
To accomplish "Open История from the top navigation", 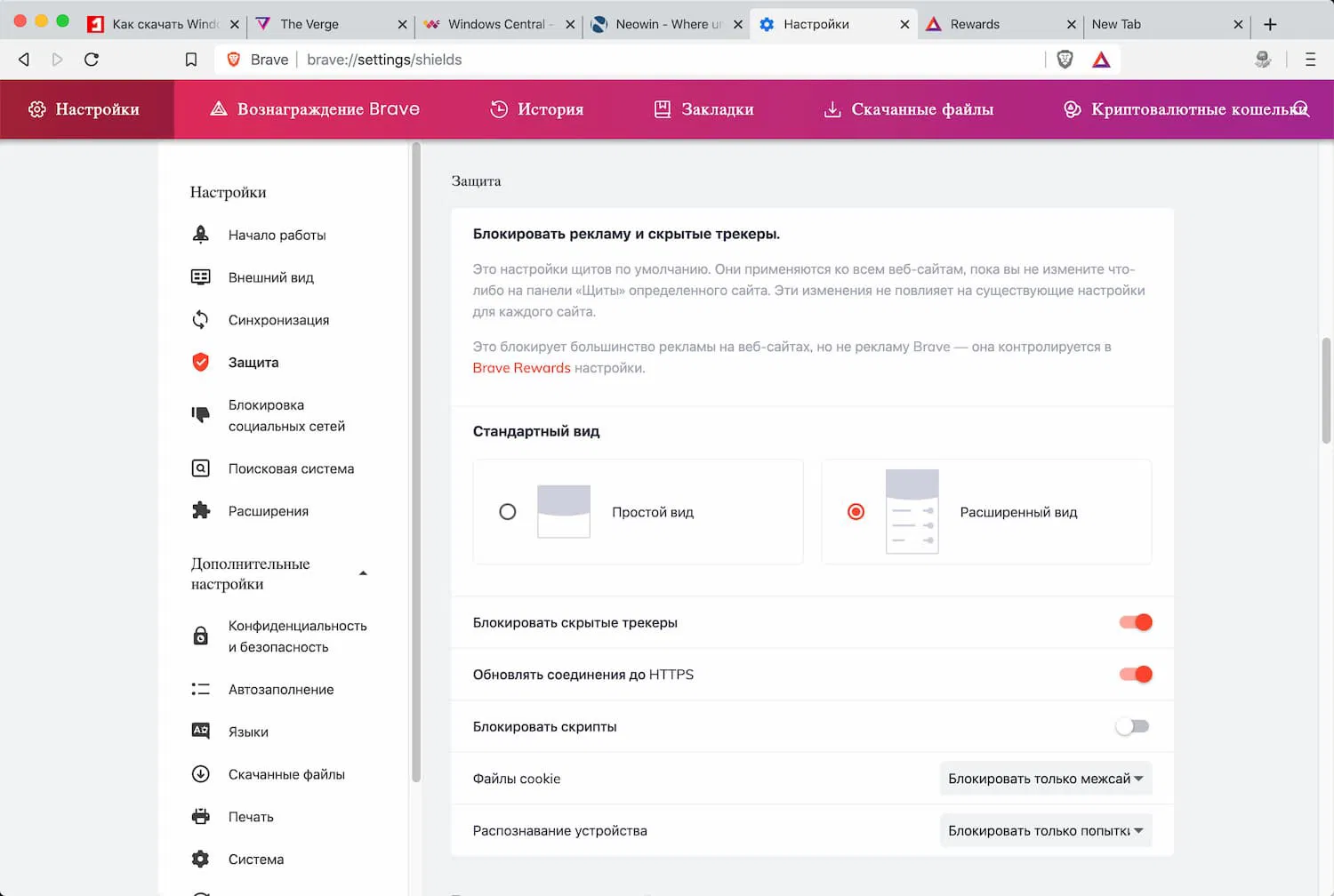I will (536, 108).
